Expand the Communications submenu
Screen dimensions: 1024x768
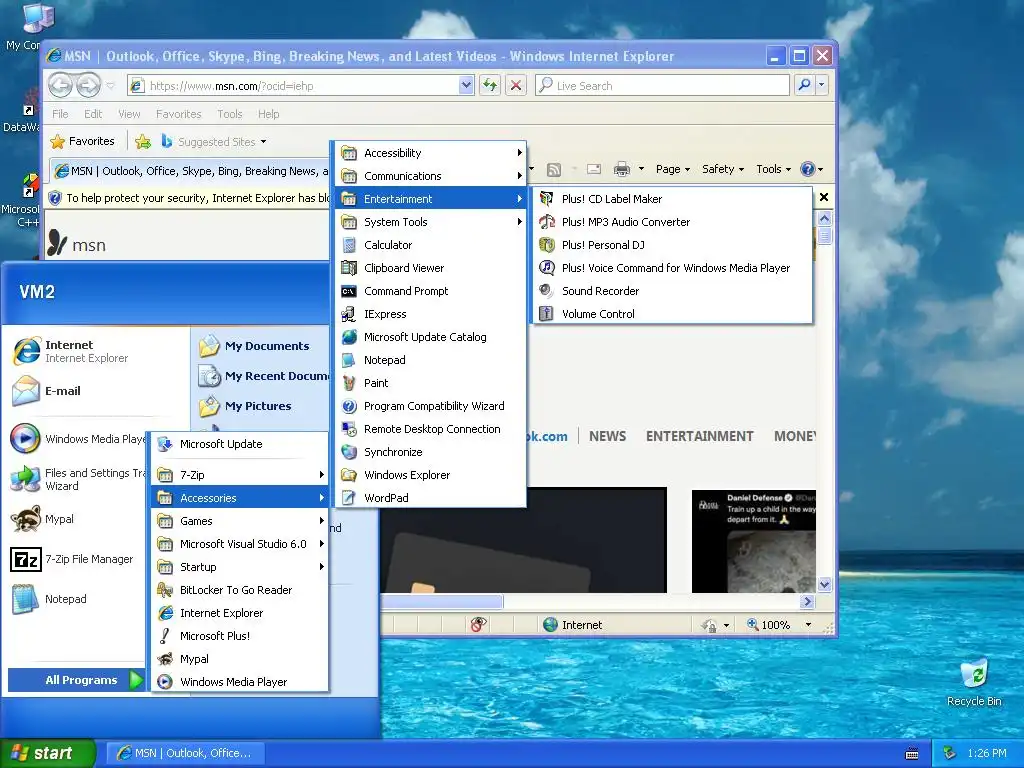click(x=431, y=176)
